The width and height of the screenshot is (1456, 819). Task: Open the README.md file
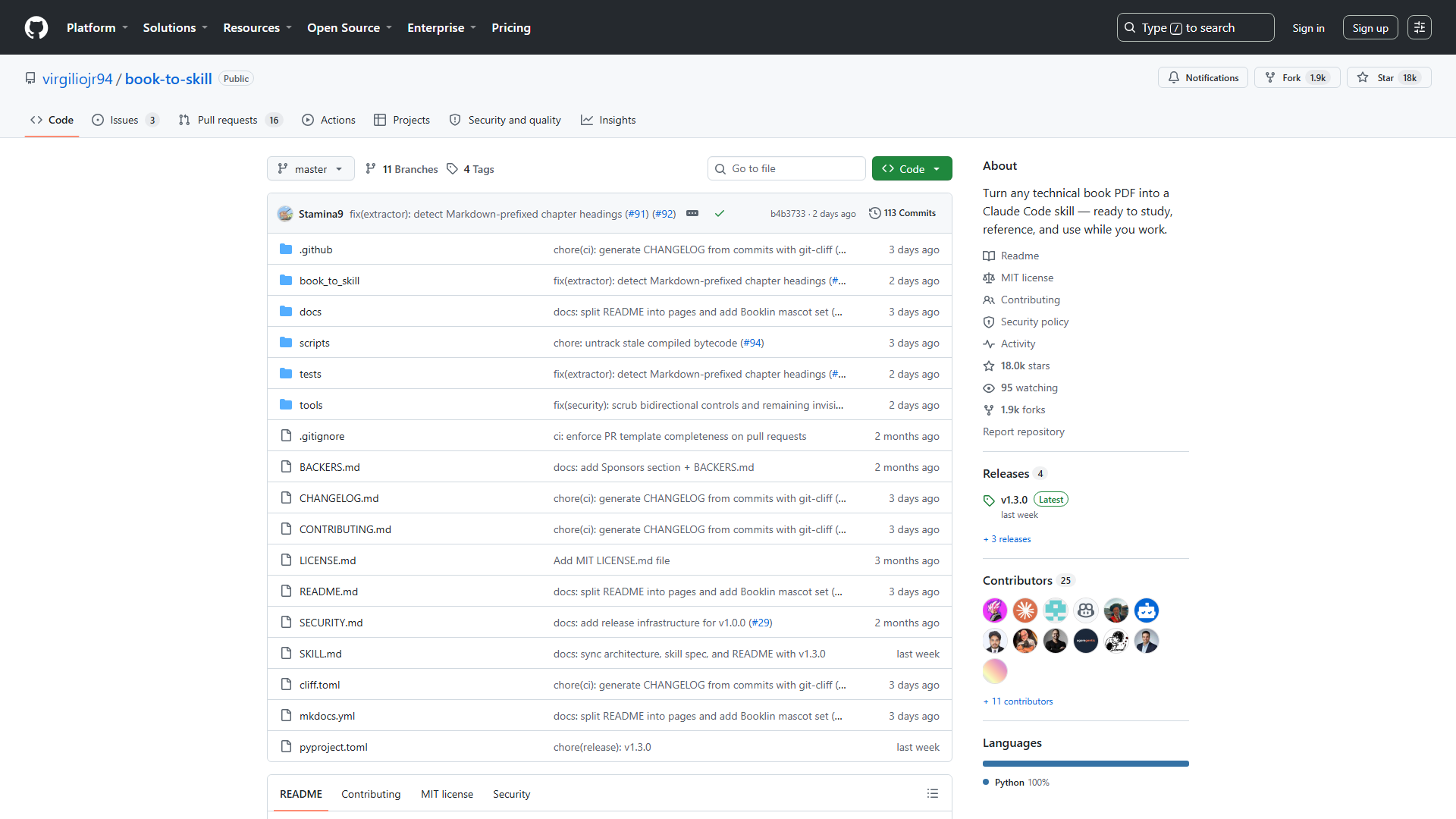coord(328,591)
